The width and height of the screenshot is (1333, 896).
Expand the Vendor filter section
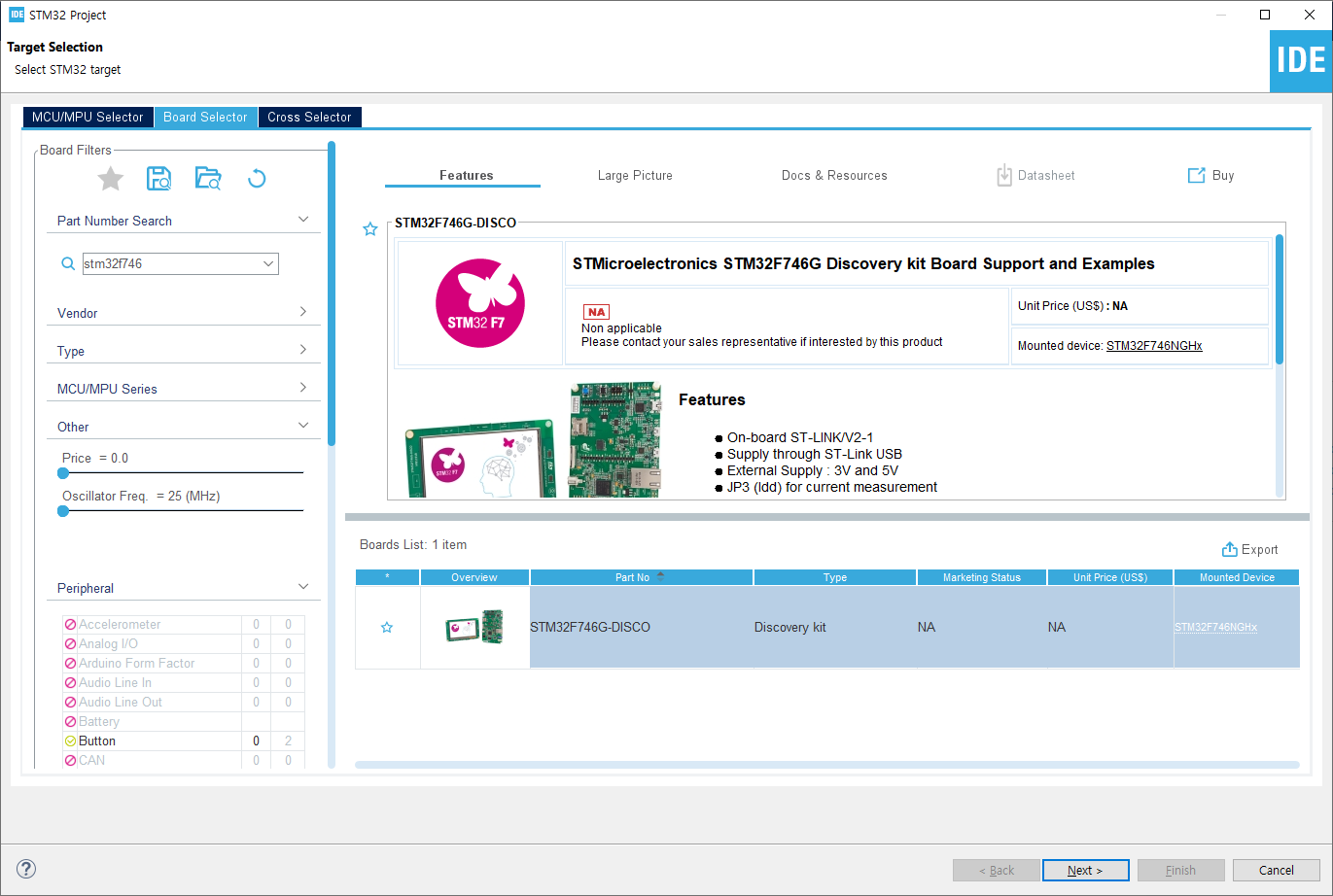303,312
